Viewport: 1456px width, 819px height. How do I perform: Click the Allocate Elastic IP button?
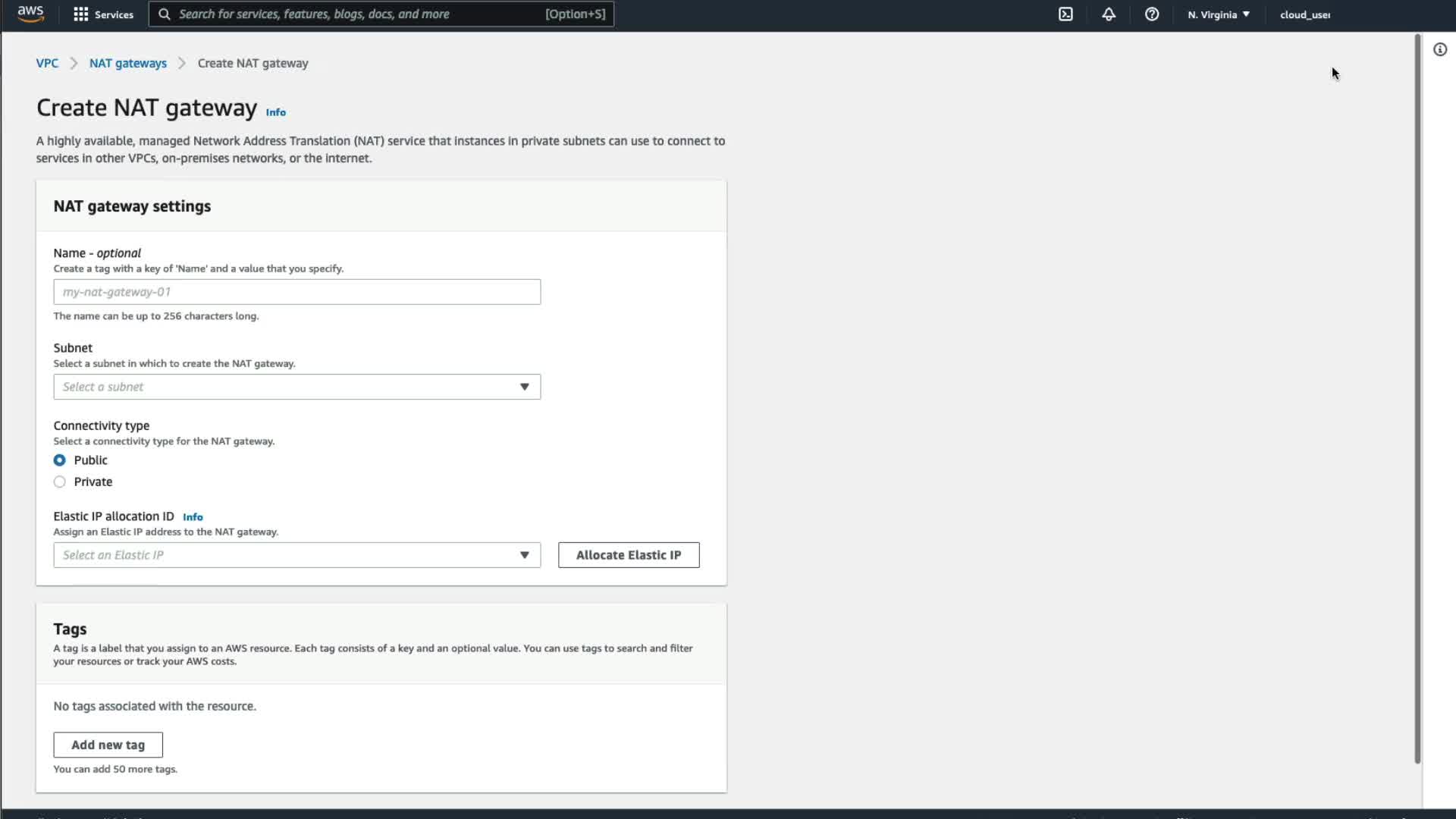(x=628, y=555)
